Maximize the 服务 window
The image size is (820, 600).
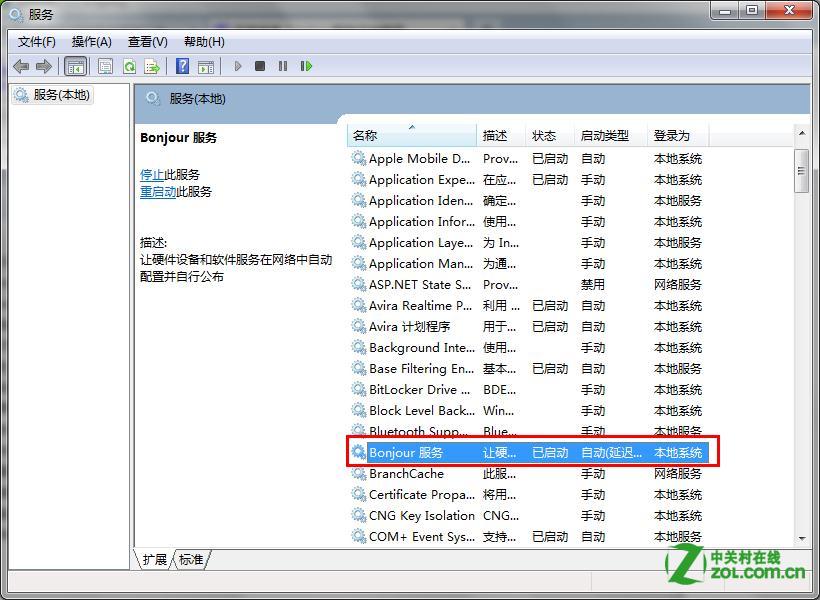coord(752,10)
